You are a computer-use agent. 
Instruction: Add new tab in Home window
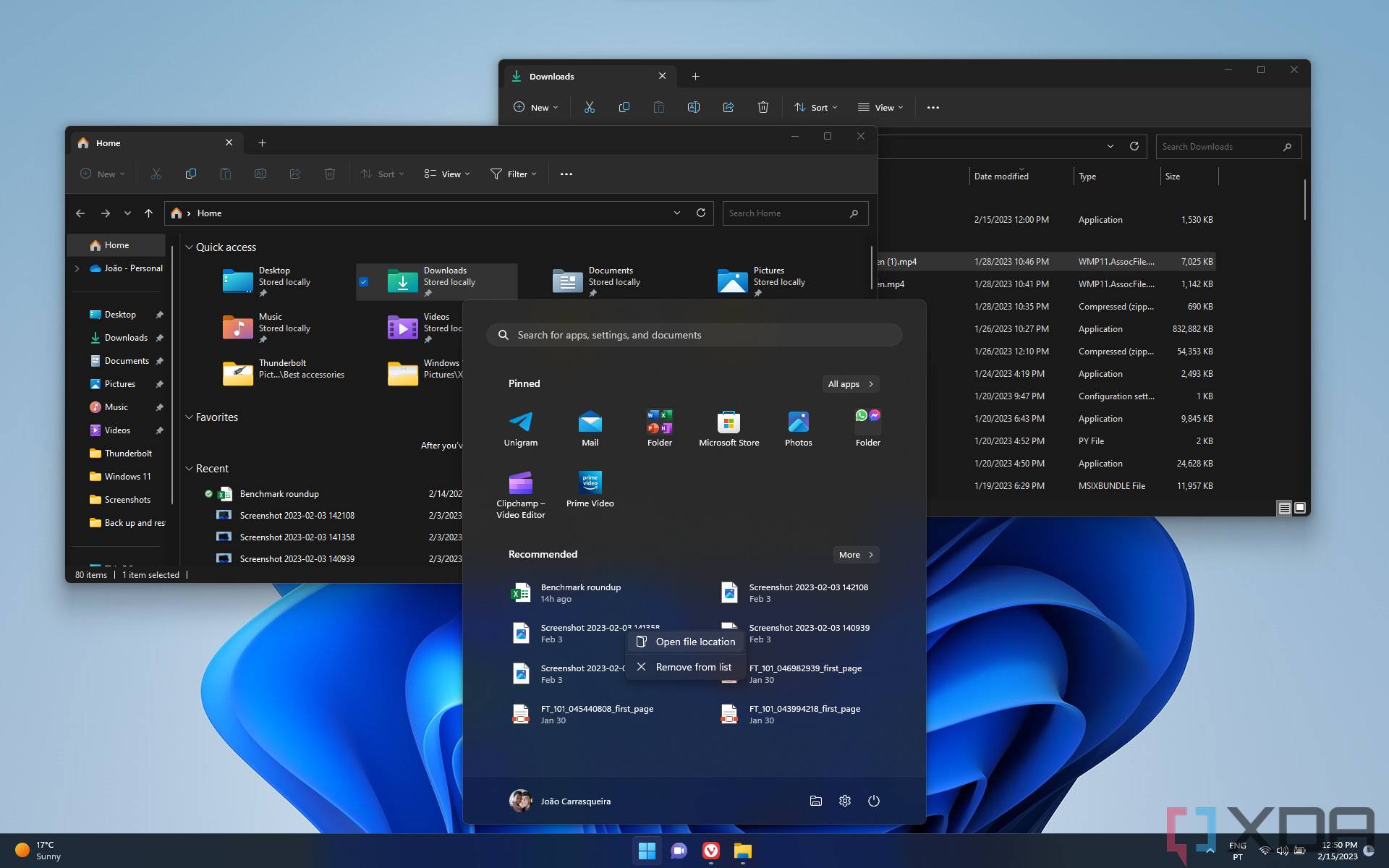(263, 142)
